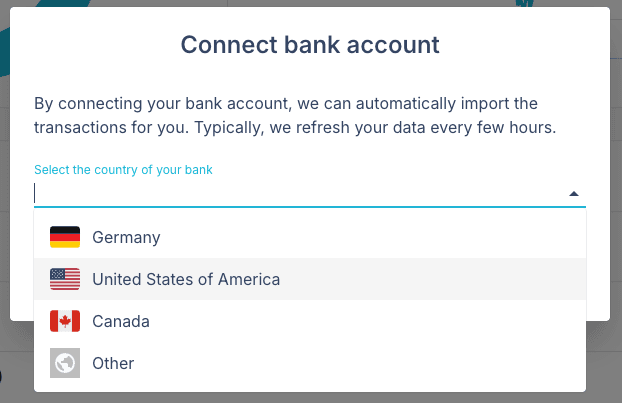Choose Germany from the country list
Image resolution: width=622 pixels, height=403 pixels.
tap(126, 237)
